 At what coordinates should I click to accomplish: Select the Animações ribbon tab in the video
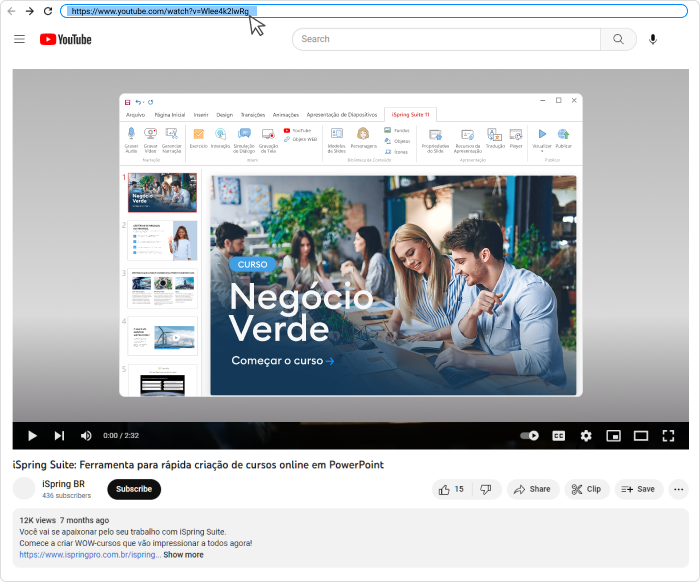click(x=286, y=115)
